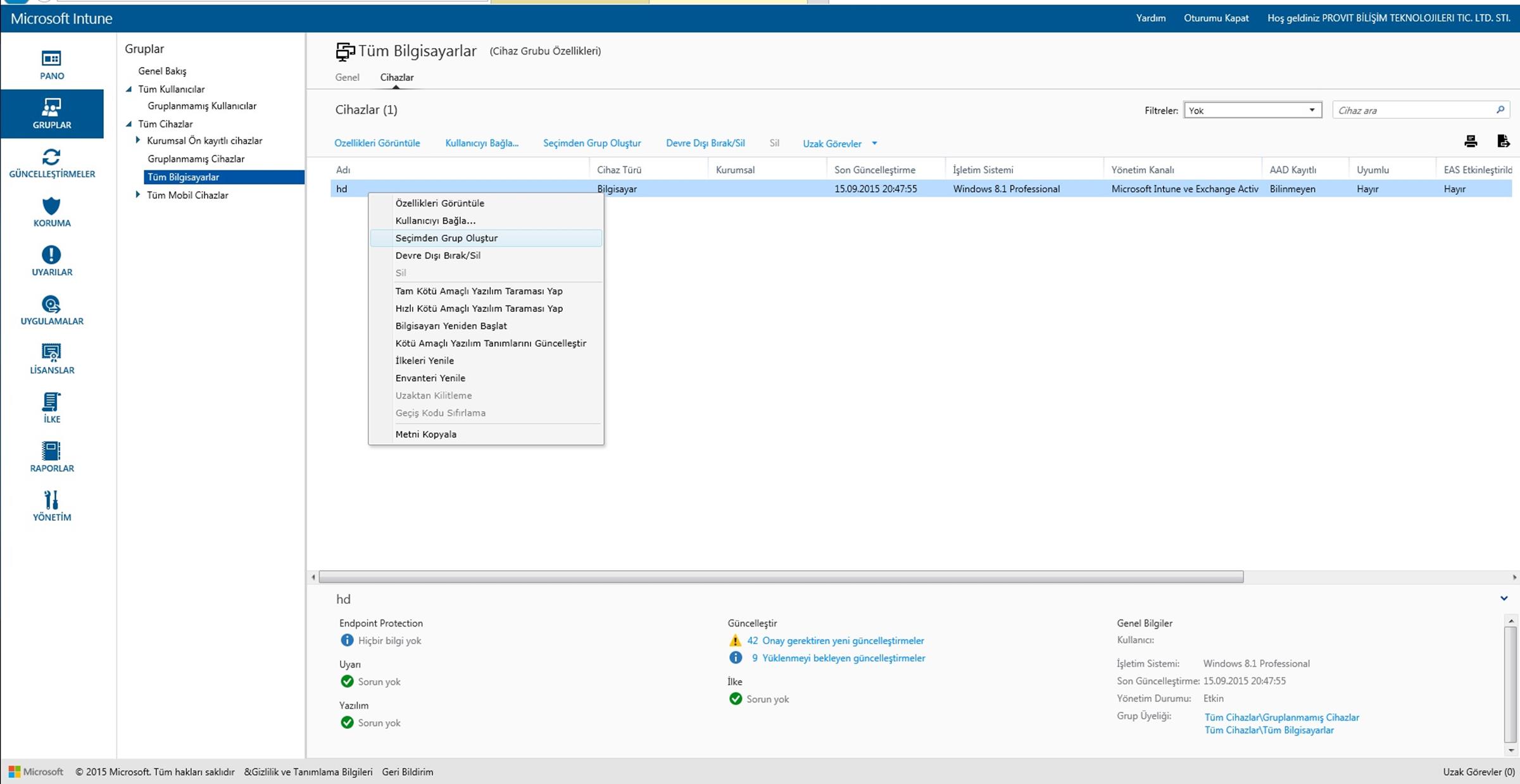Screen dimensions: 1520x784
Task: Select Genel Bakış in groups tree
Action: coord(162,71)
